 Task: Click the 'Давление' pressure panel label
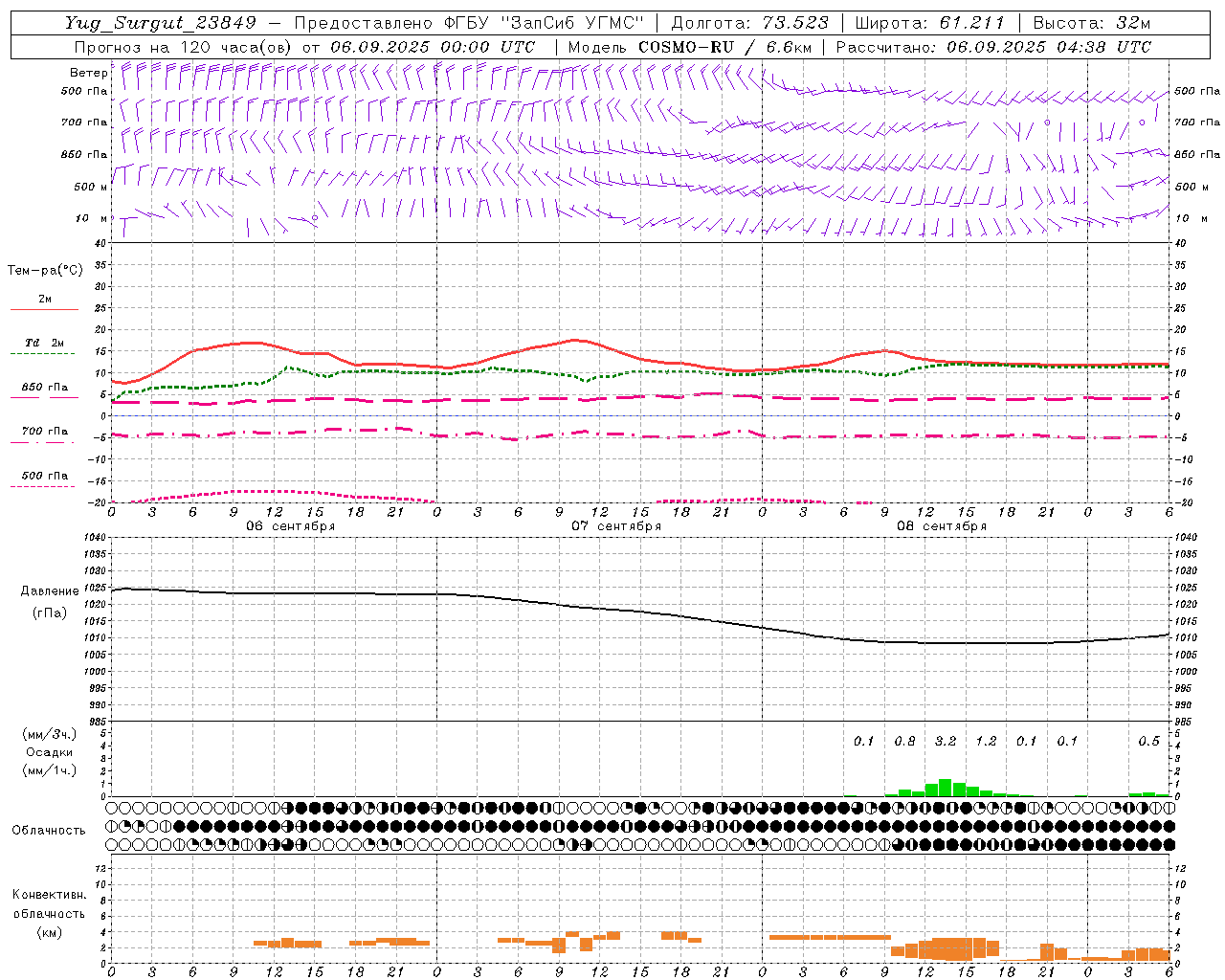(x=50, y=591)
